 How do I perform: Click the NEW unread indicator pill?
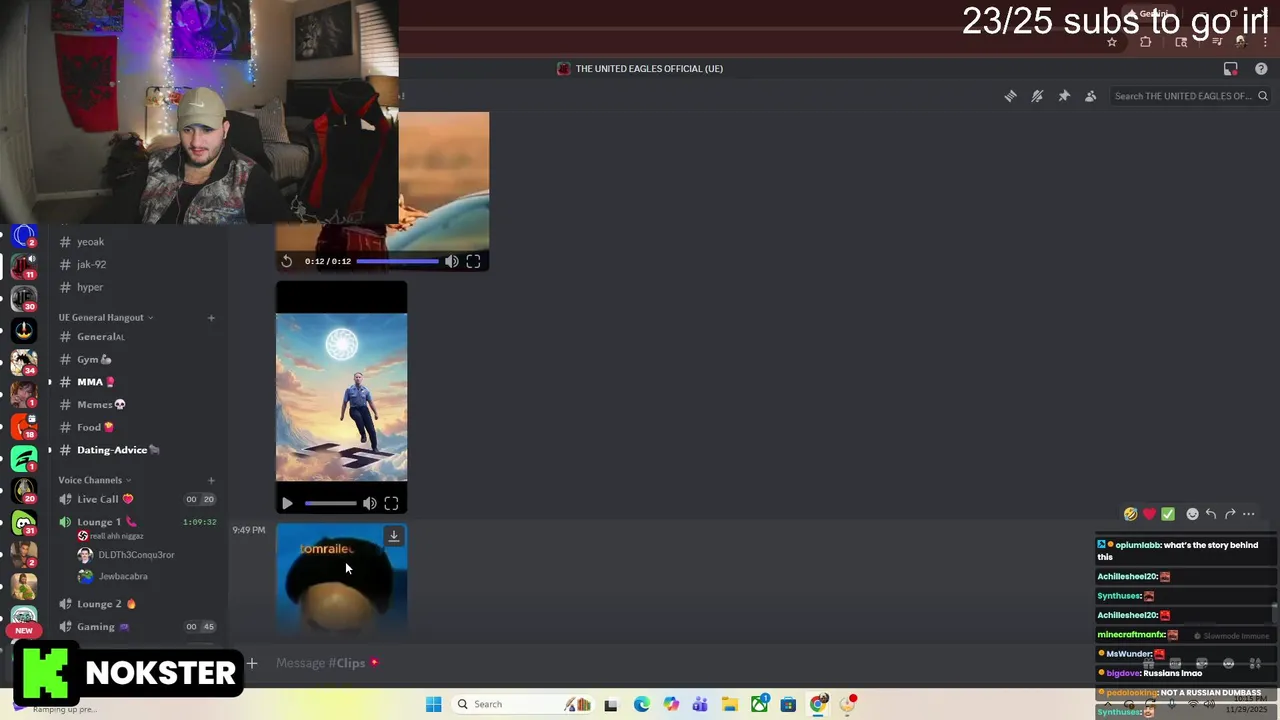pos(24,631)
